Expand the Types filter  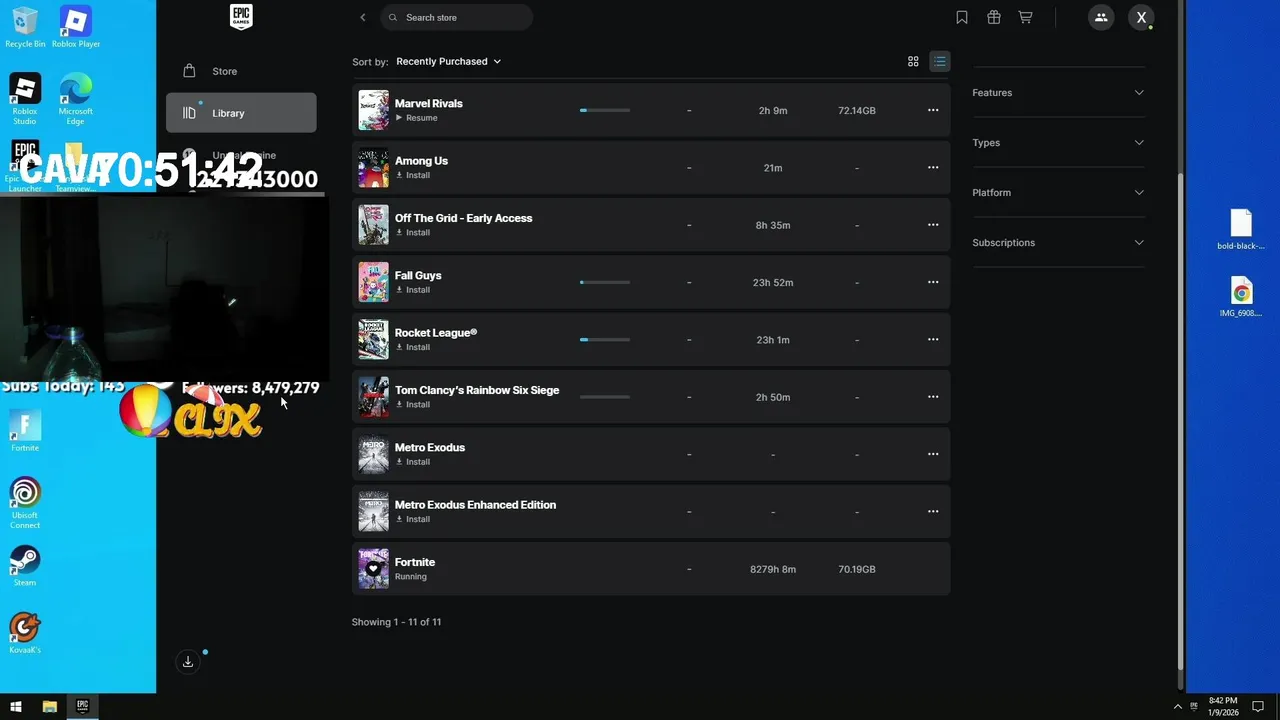click(1058, 143)
